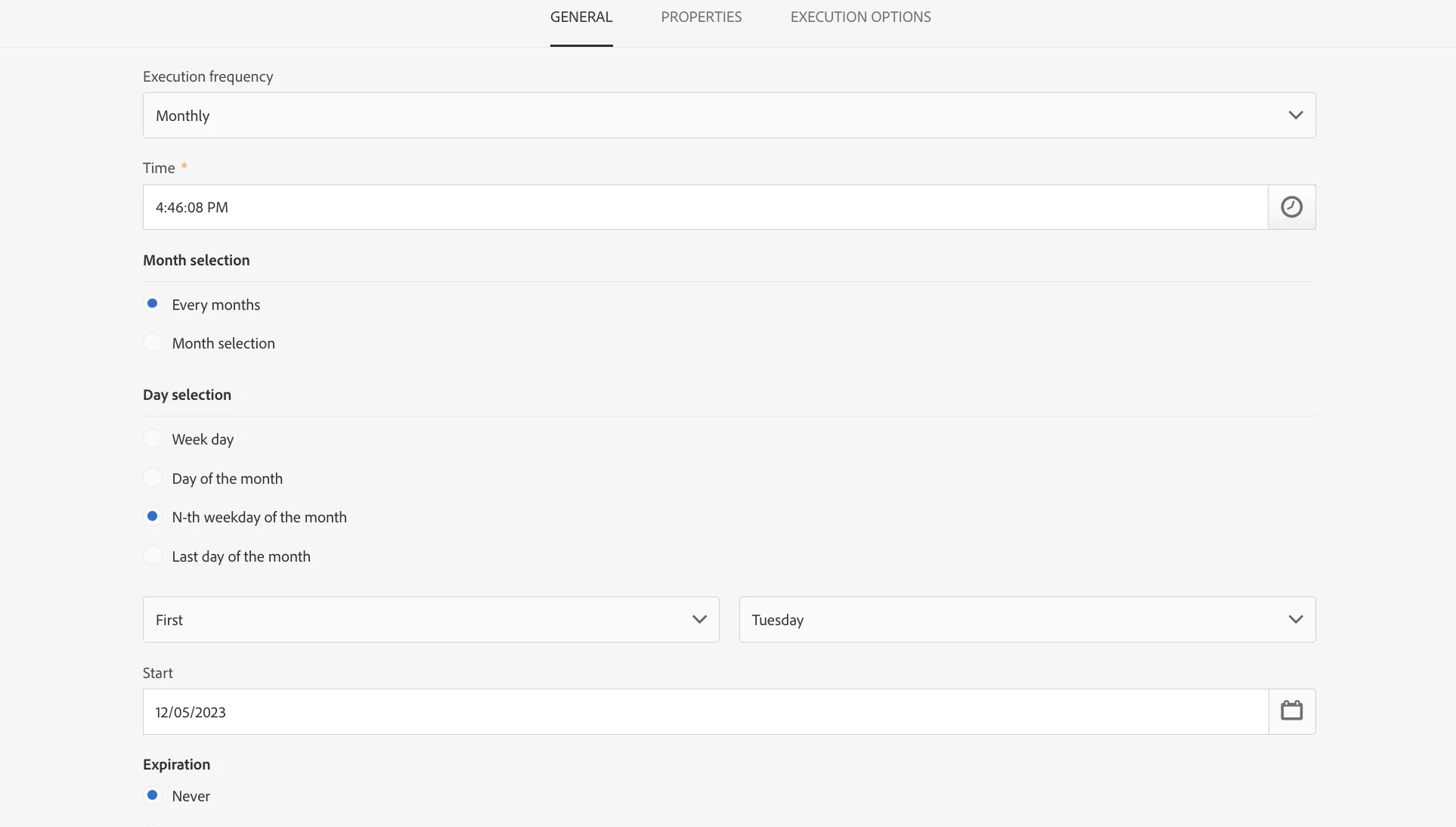Image resolution: width=1456 pixels, height=827 pixels.
Task: Set Expiration to Never
Action: click(153, 795)
